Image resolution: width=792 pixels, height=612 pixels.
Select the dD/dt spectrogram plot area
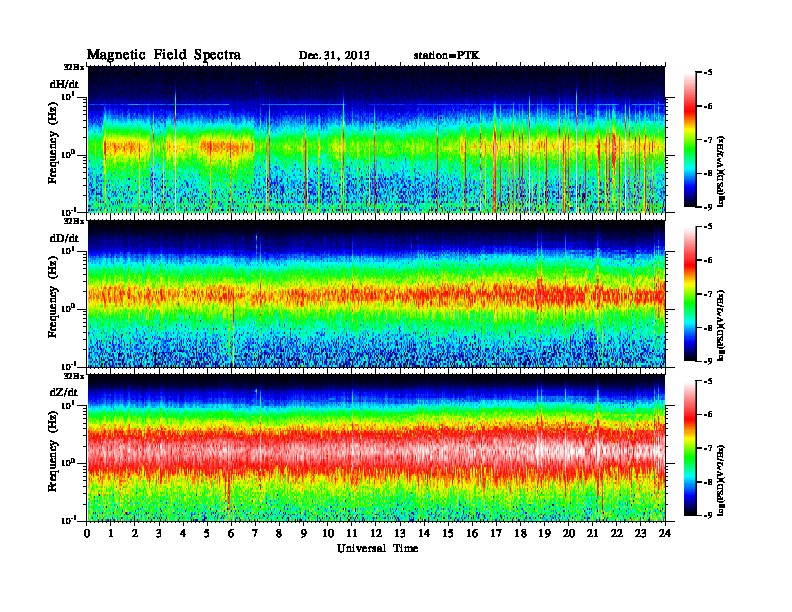point(377,294)
